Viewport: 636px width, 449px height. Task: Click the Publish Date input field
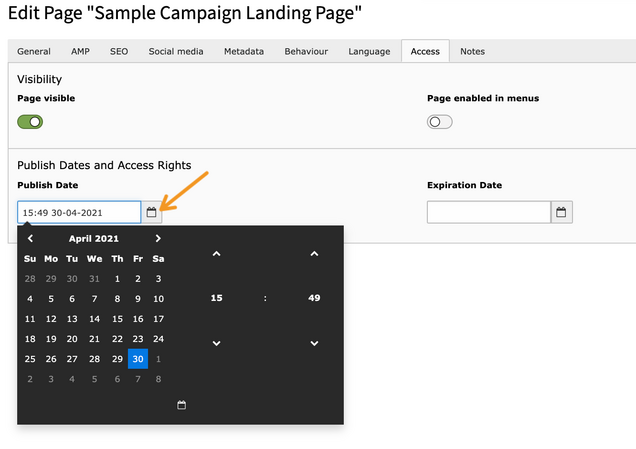point(79,212)
